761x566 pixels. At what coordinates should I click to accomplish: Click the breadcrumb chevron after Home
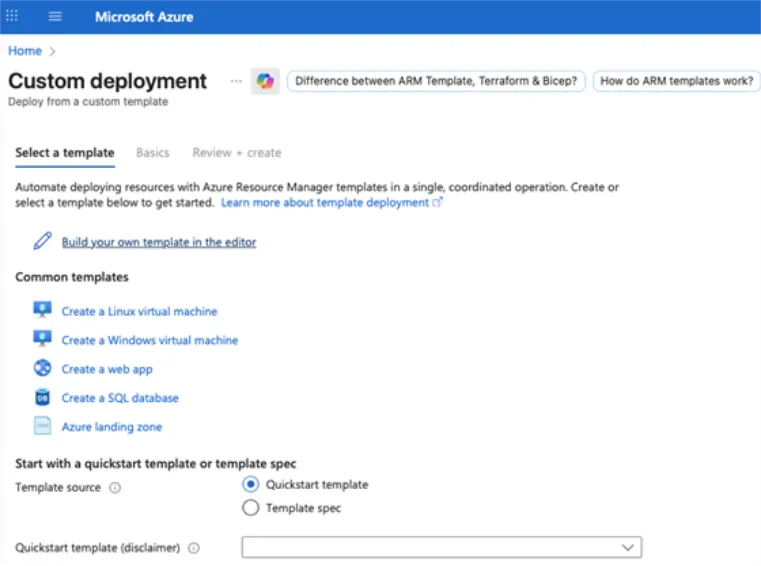point(52,51)
